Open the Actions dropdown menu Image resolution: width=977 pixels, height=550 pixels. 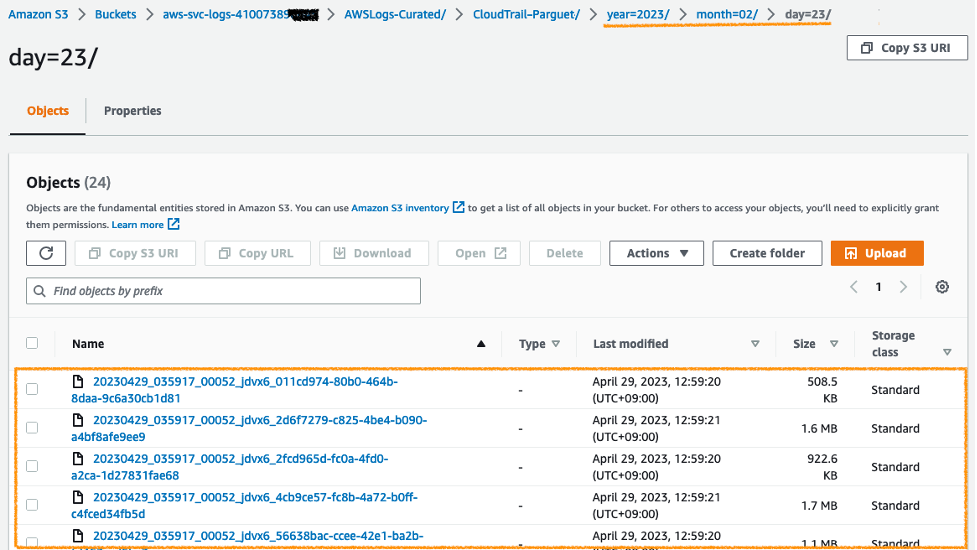click(656, 253)
